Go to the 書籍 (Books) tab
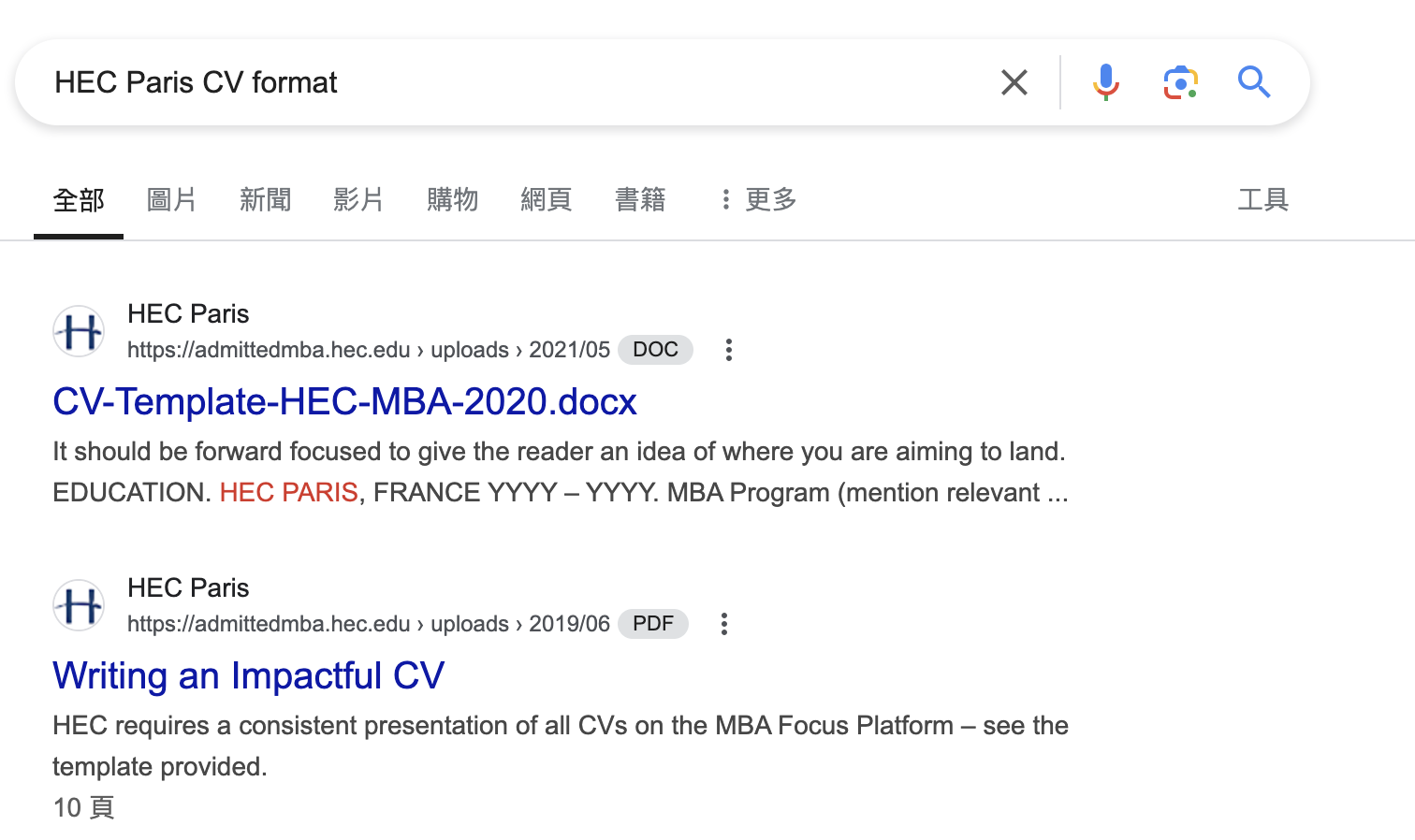 (x=640, y=199)
